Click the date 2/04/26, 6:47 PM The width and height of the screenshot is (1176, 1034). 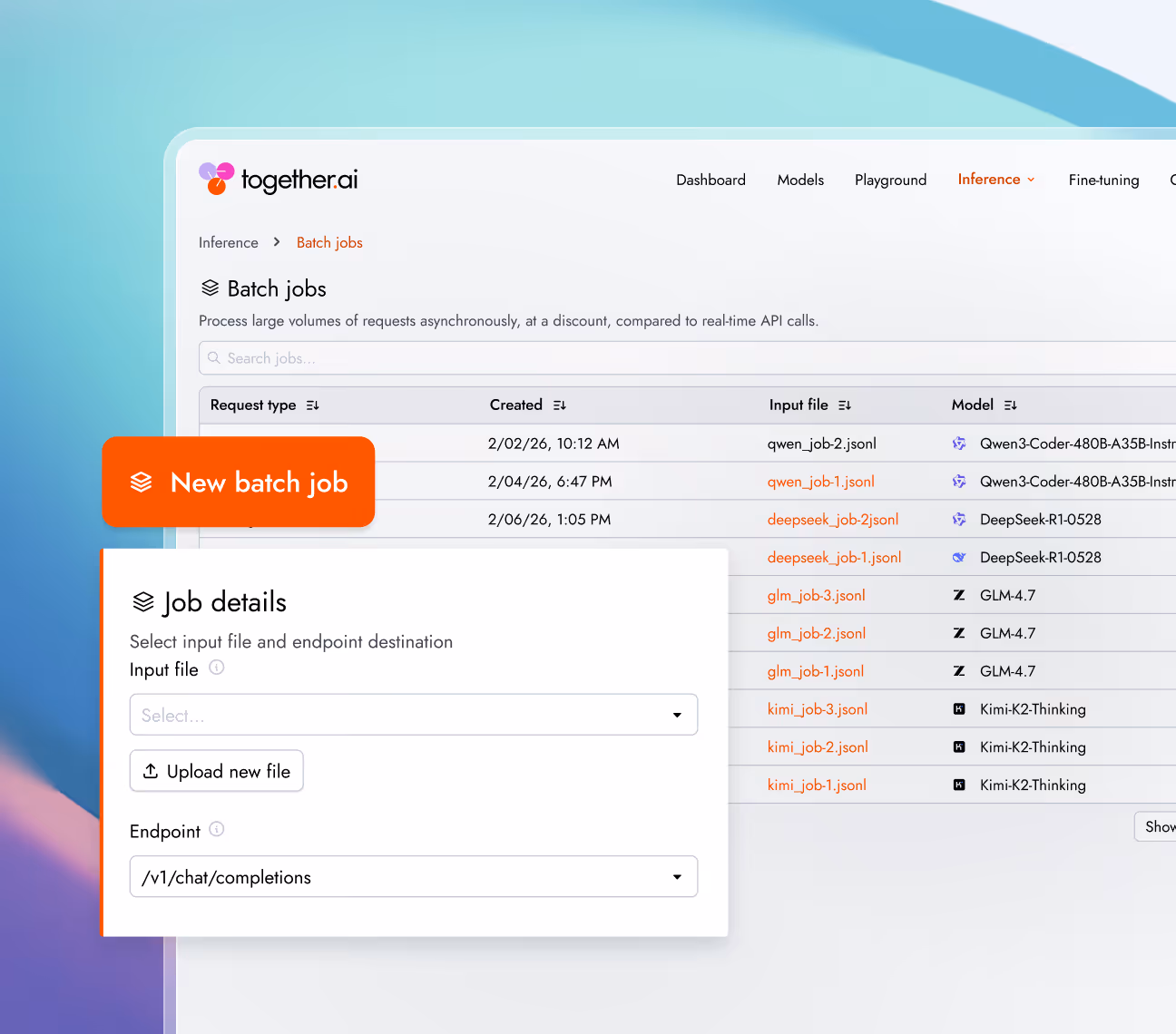coord(550,482)
